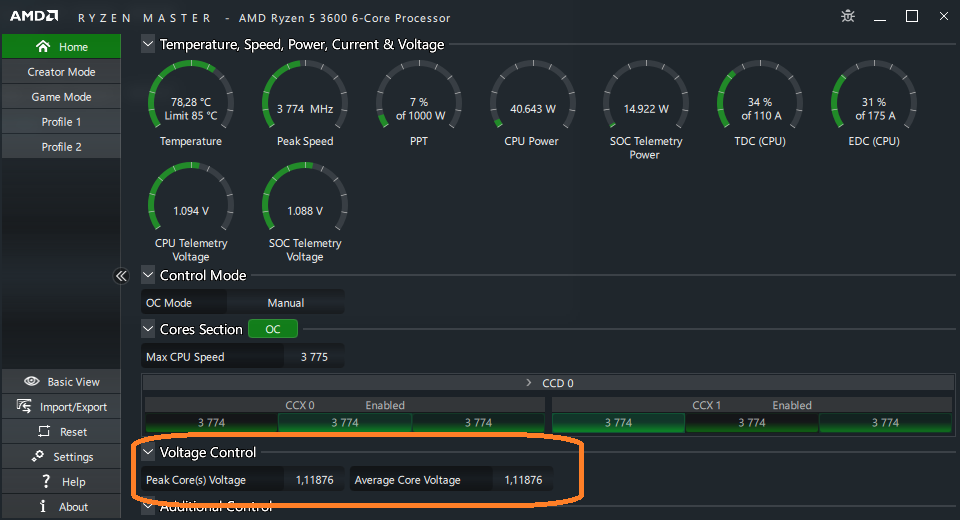960x520 pixels.
Task: Click the 'OC Mode' label
Action: pos(169,303)
